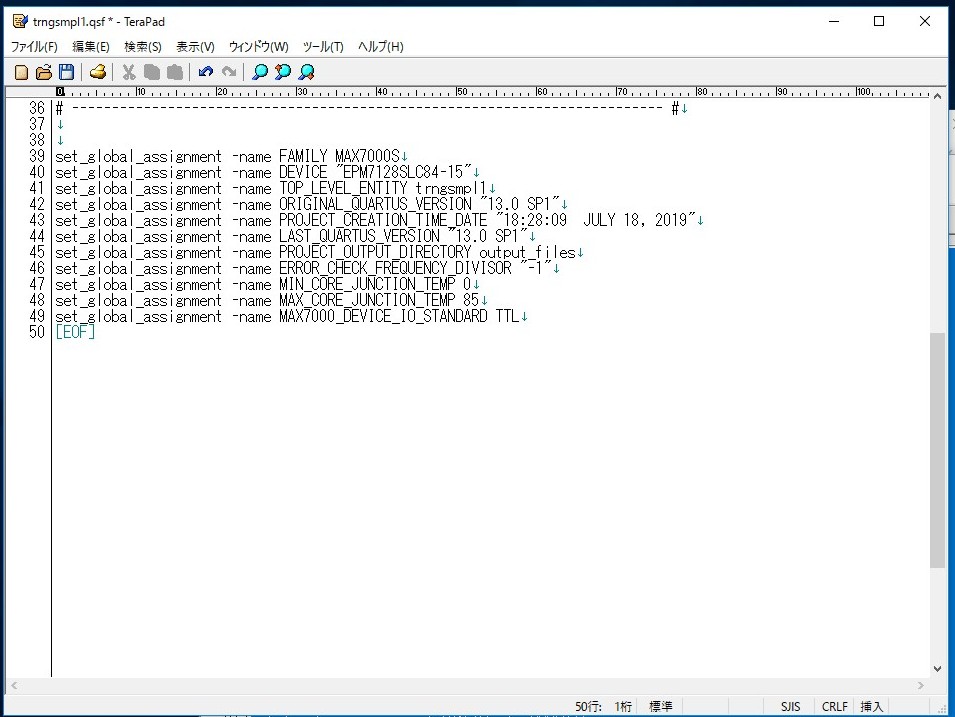Click the [EOF] marker on line 50

75,332
